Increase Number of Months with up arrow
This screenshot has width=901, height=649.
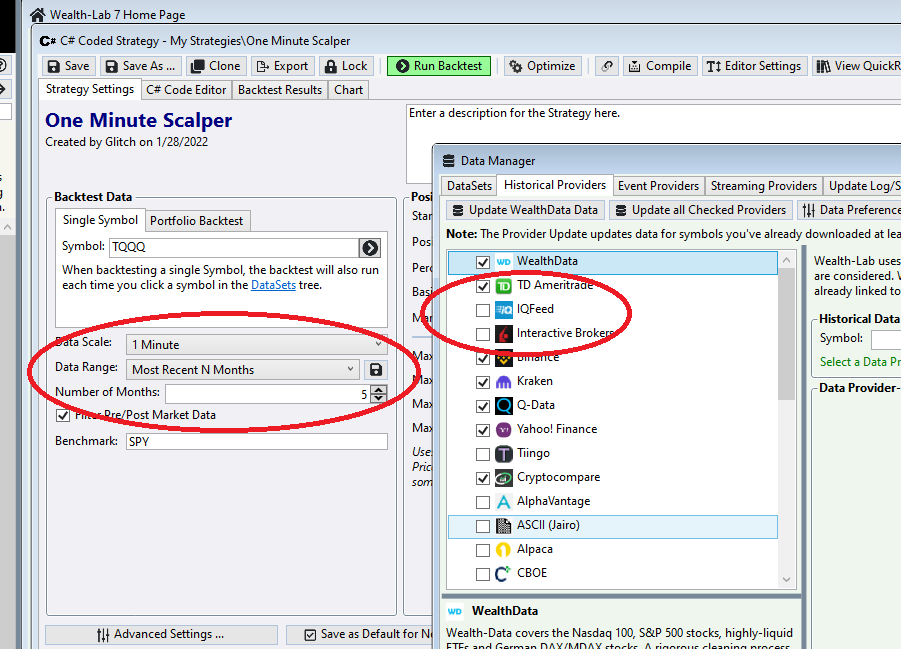point(378,389)
